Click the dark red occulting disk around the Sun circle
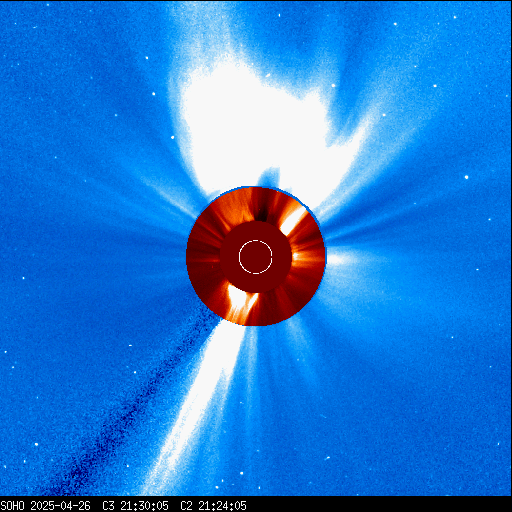 tap(256, 257)
